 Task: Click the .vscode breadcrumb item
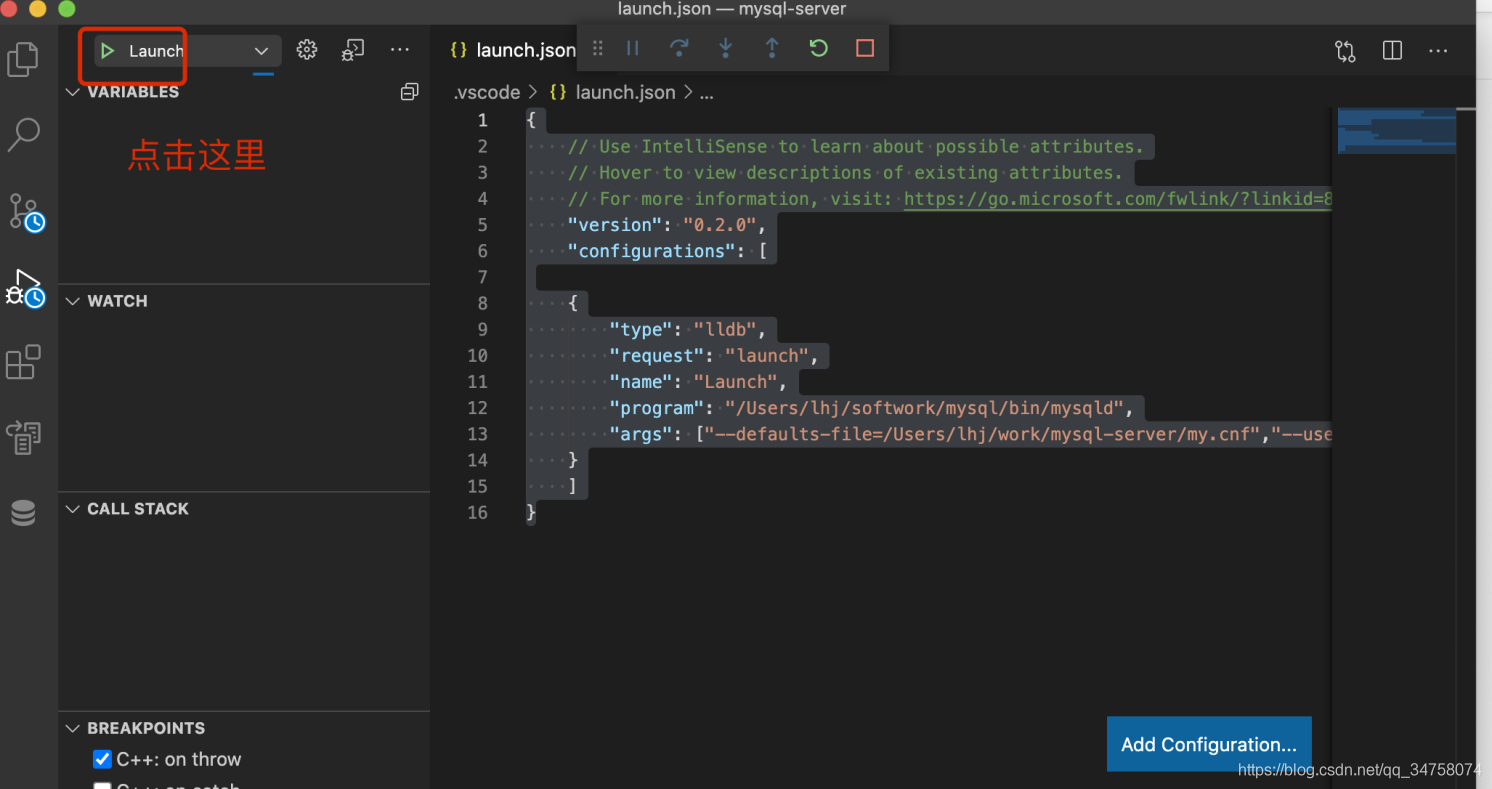tap(487, 92)
